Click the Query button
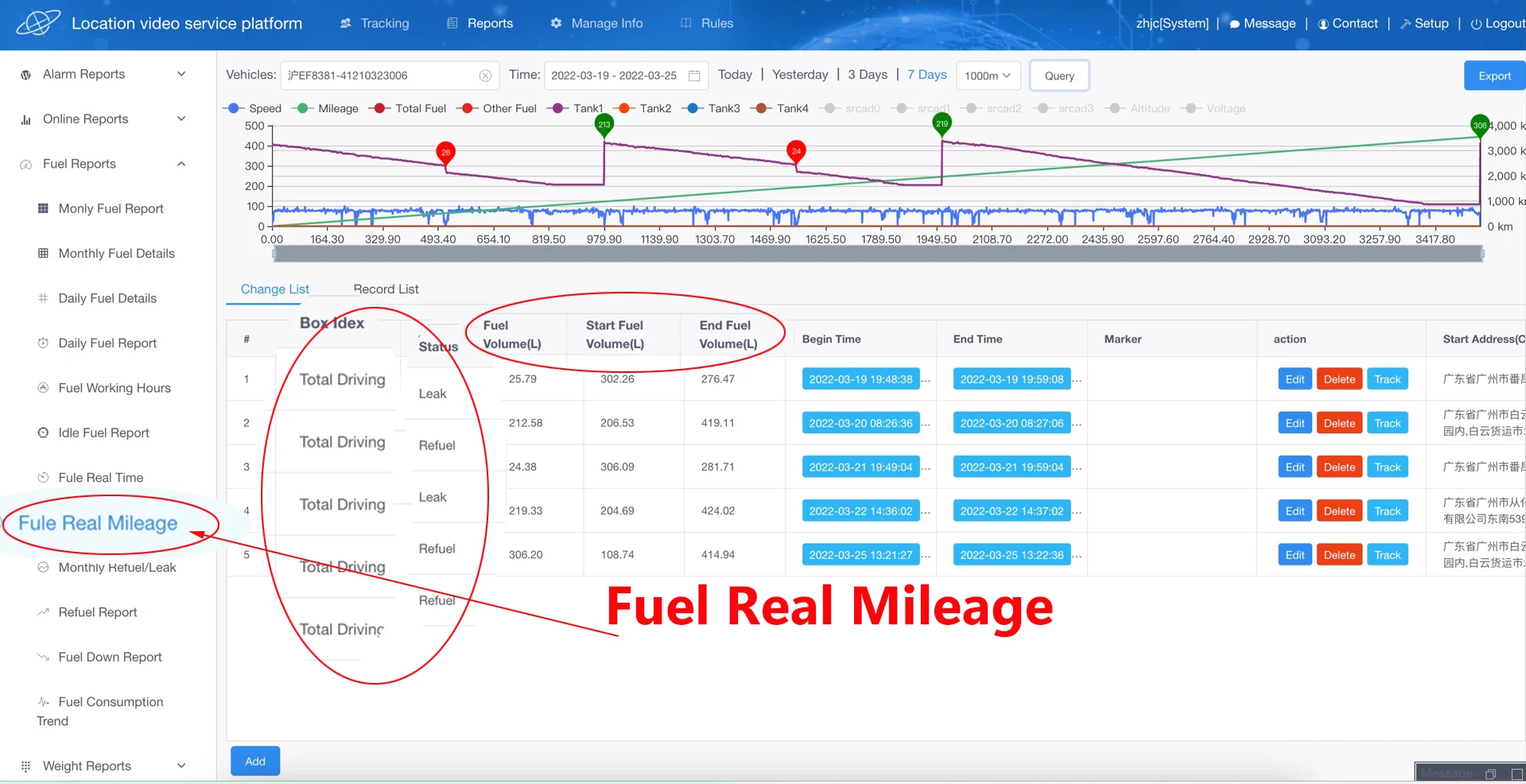The height and width of the screenshot is (784, 1526). 1058,76
